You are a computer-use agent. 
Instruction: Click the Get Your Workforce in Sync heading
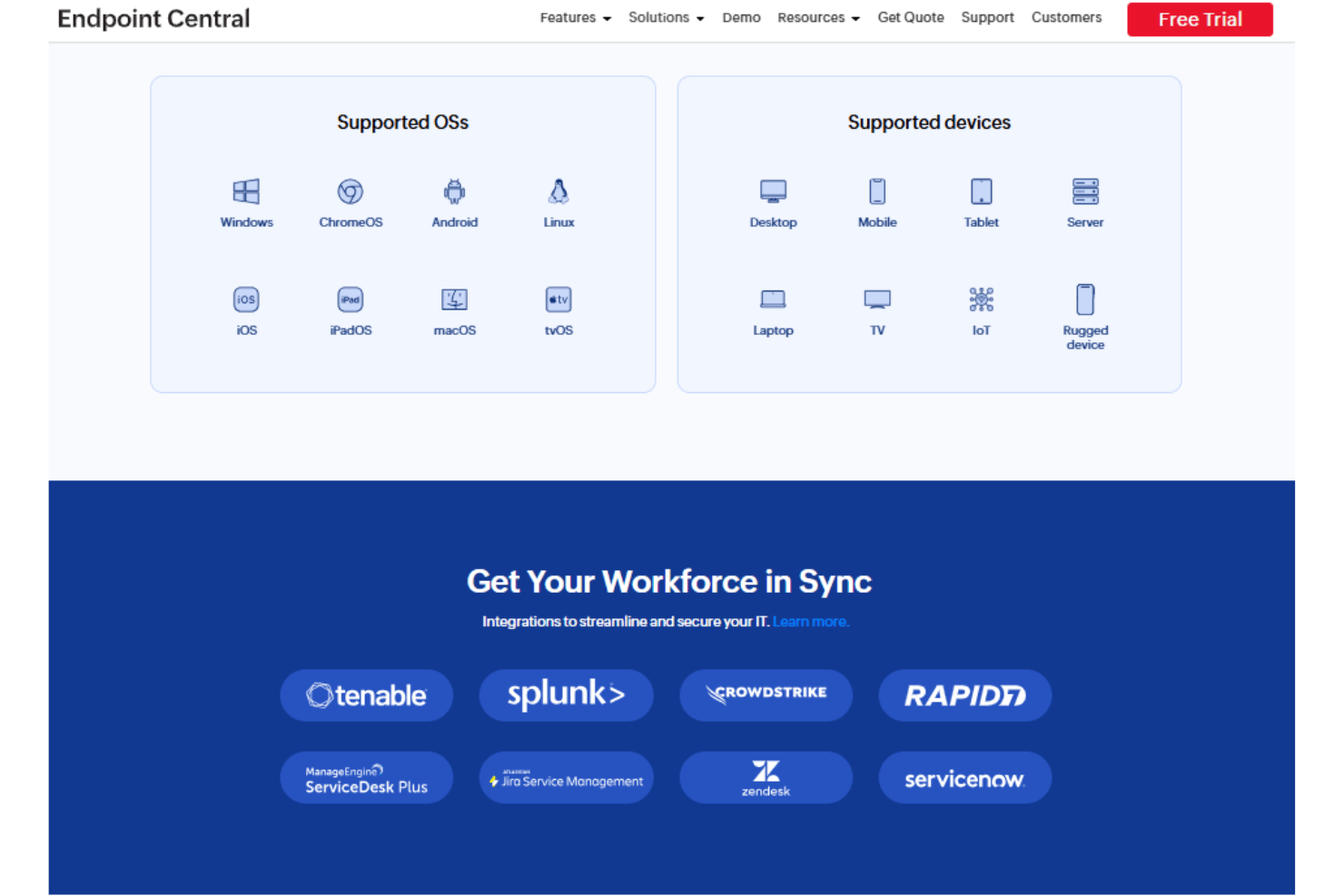(x=669, y=582)
